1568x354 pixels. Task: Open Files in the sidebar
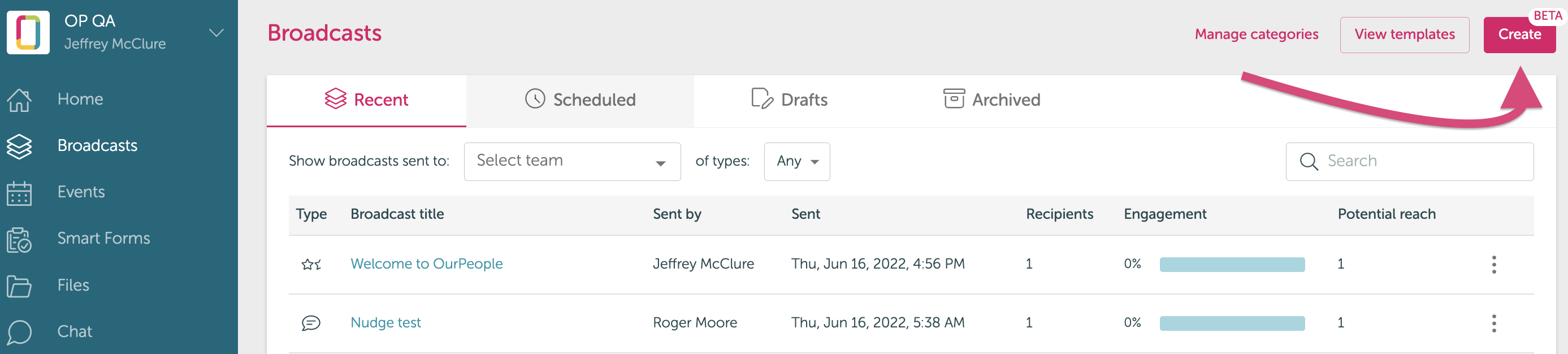73,285
